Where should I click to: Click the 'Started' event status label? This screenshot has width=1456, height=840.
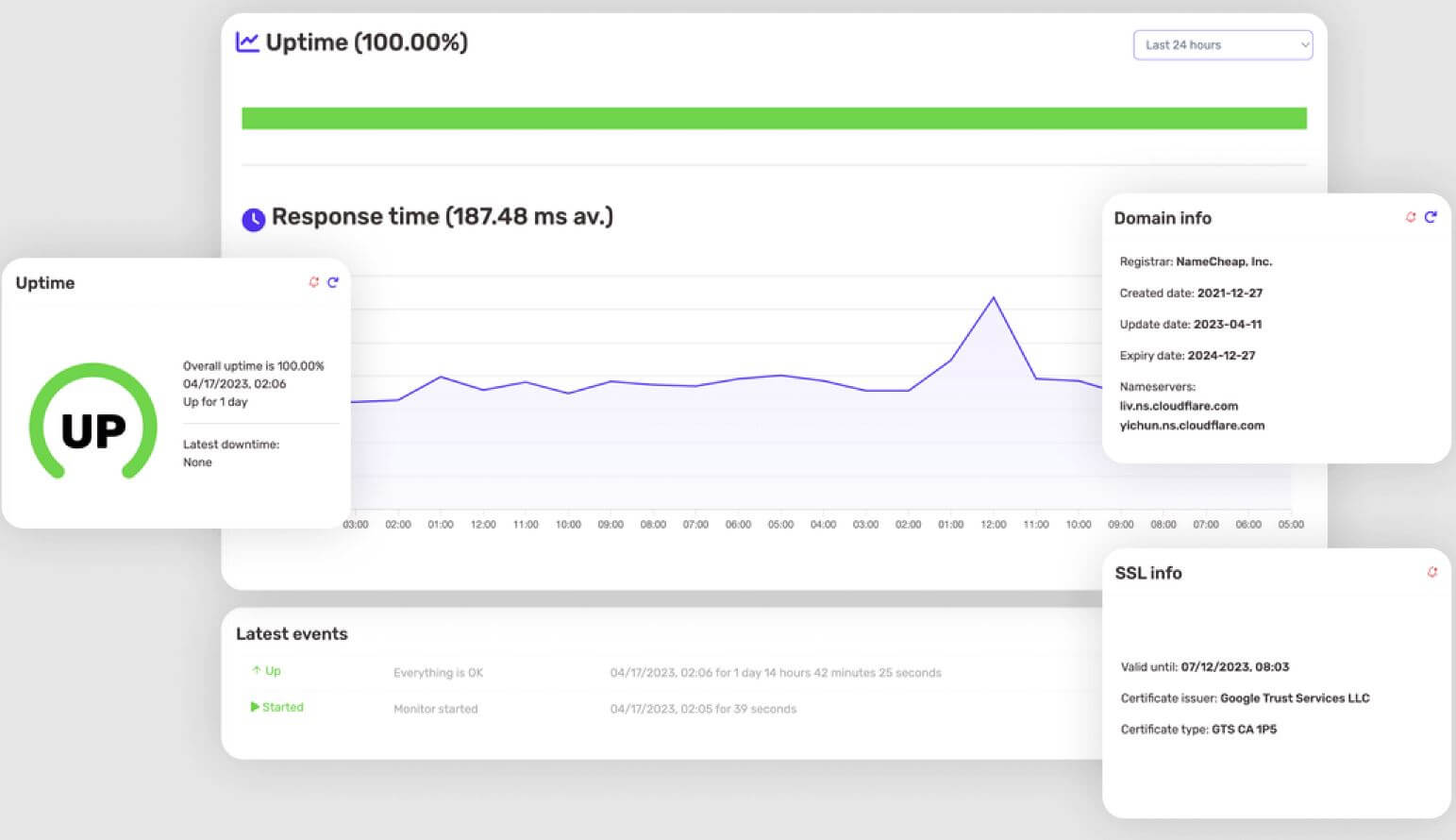click(x=283, y=707)
